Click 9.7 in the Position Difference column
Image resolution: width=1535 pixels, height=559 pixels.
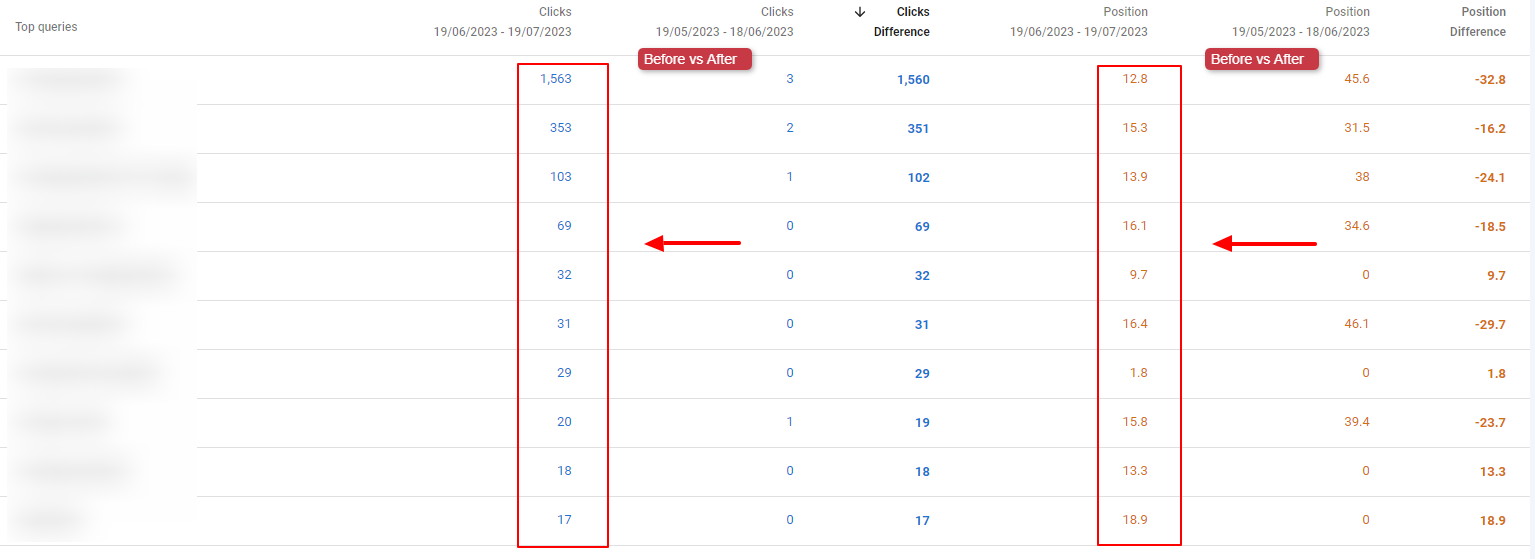pyautogui.click(x=1496, y=275)
